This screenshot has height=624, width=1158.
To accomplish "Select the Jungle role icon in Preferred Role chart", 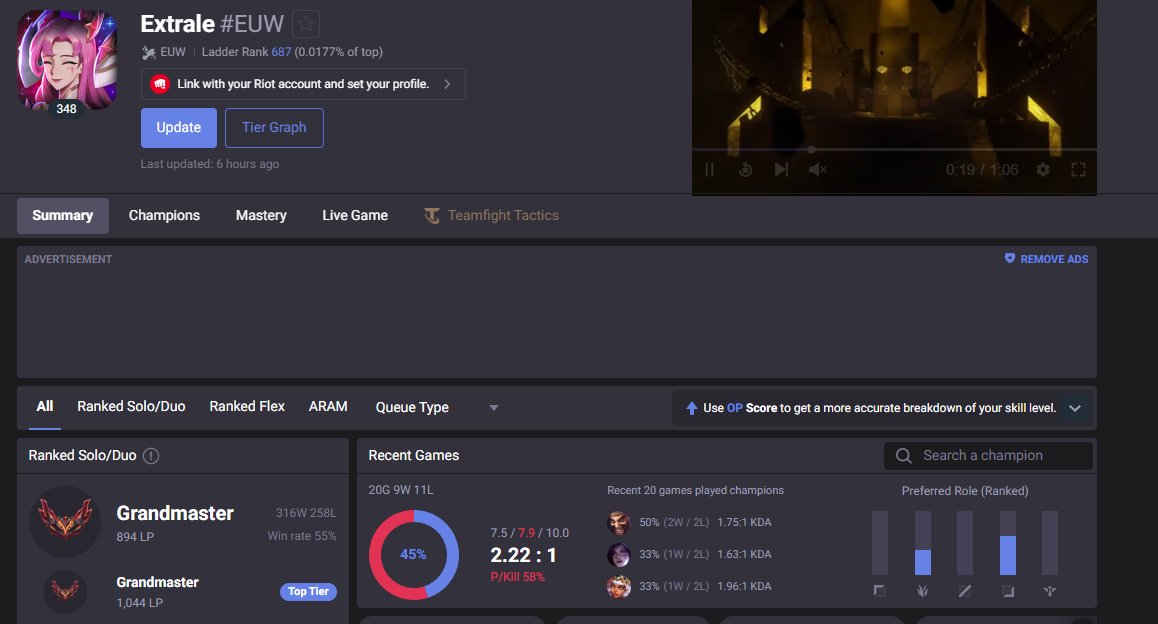I will [922, 591].
